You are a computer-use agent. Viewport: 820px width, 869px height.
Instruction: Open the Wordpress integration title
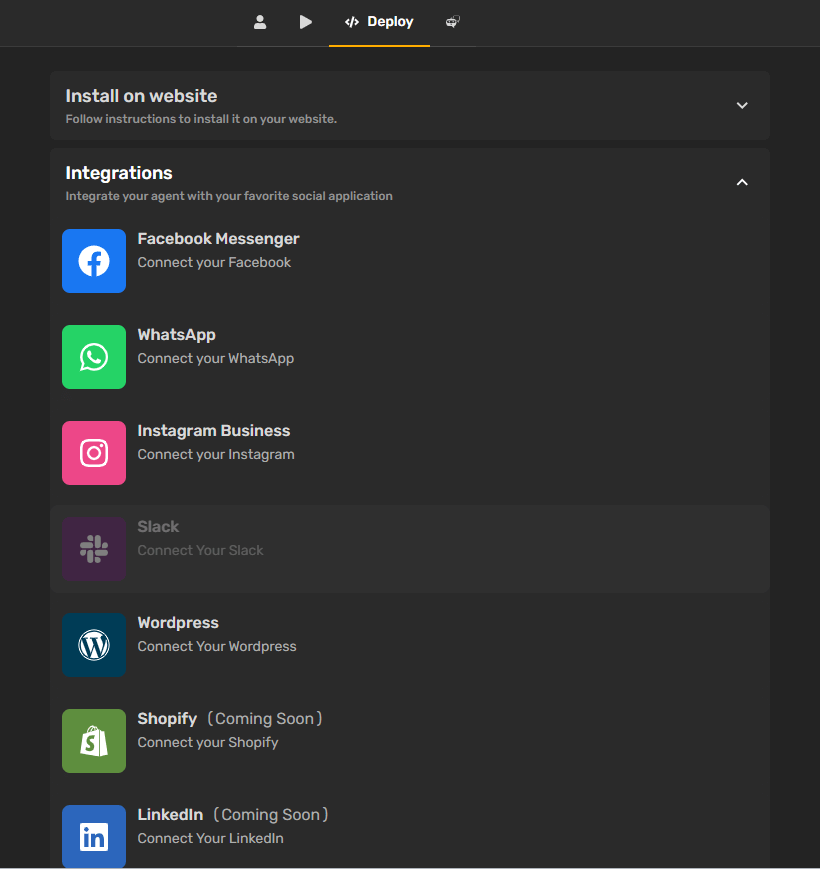click(178, 623)
